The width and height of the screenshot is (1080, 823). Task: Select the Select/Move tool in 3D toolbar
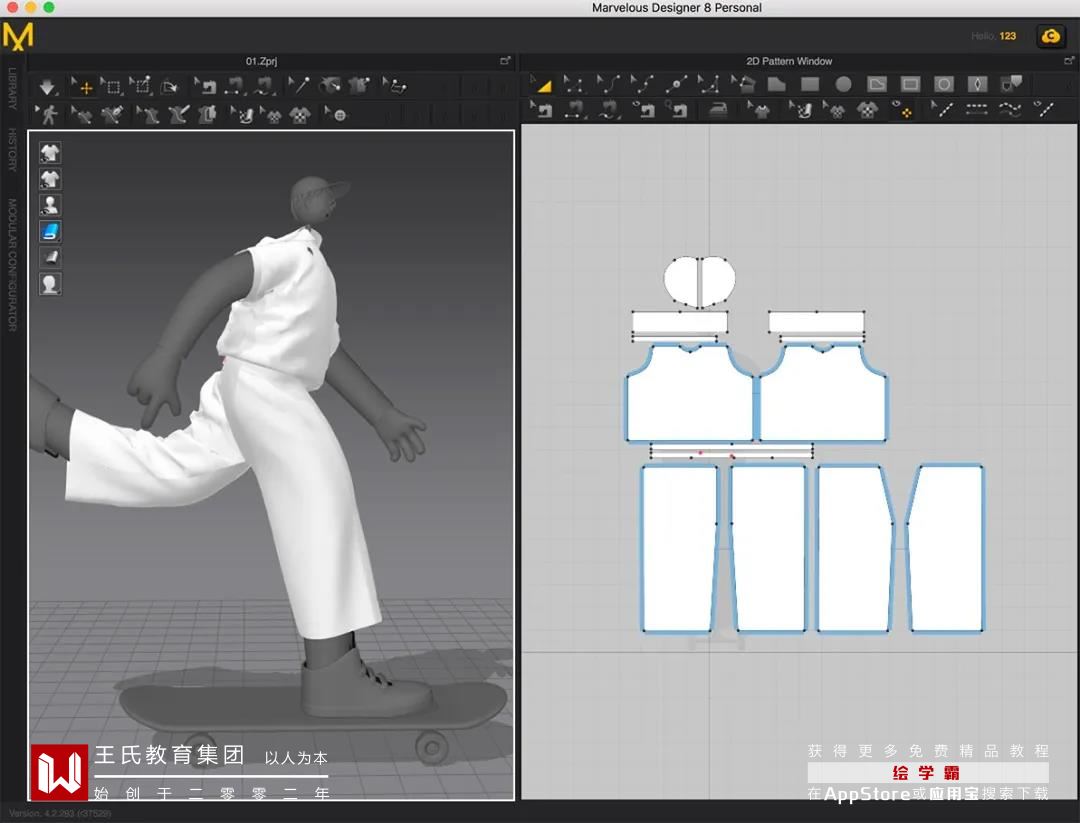pos(82,87)
